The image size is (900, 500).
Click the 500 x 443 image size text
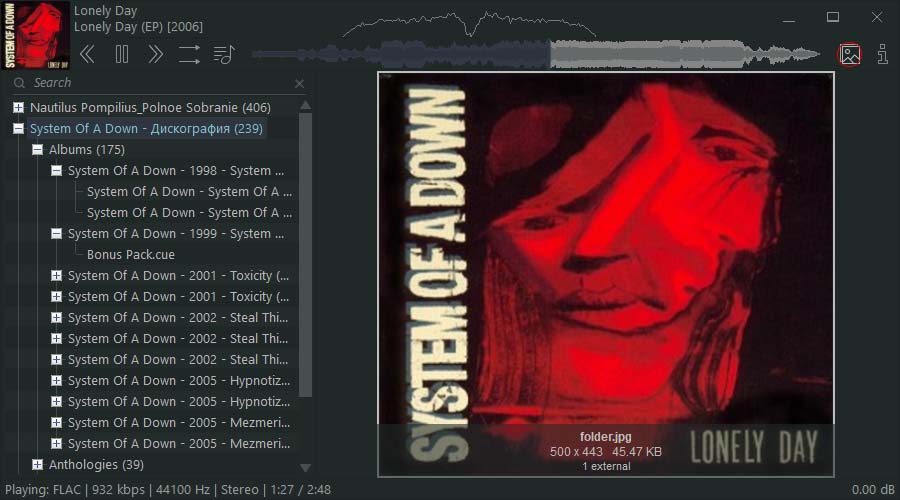[x=576, y=452]
